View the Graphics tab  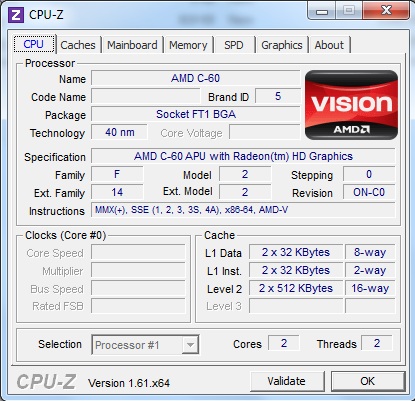282,45
